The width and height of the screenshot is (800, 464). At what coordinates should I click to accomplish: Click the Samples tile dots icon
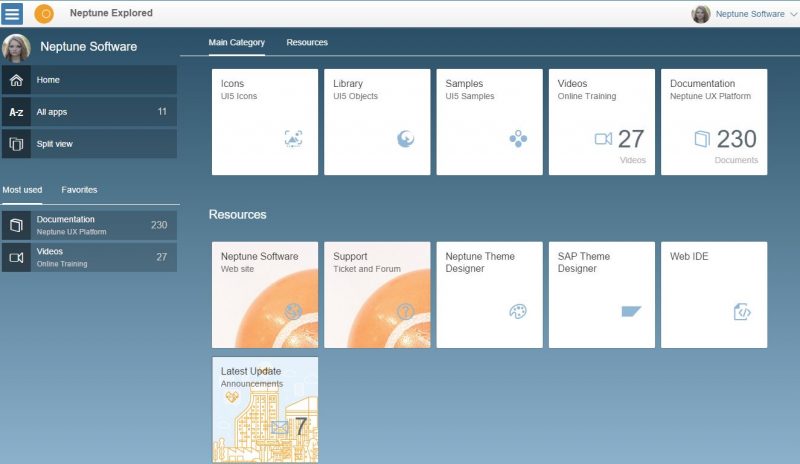tap(518, 138)
